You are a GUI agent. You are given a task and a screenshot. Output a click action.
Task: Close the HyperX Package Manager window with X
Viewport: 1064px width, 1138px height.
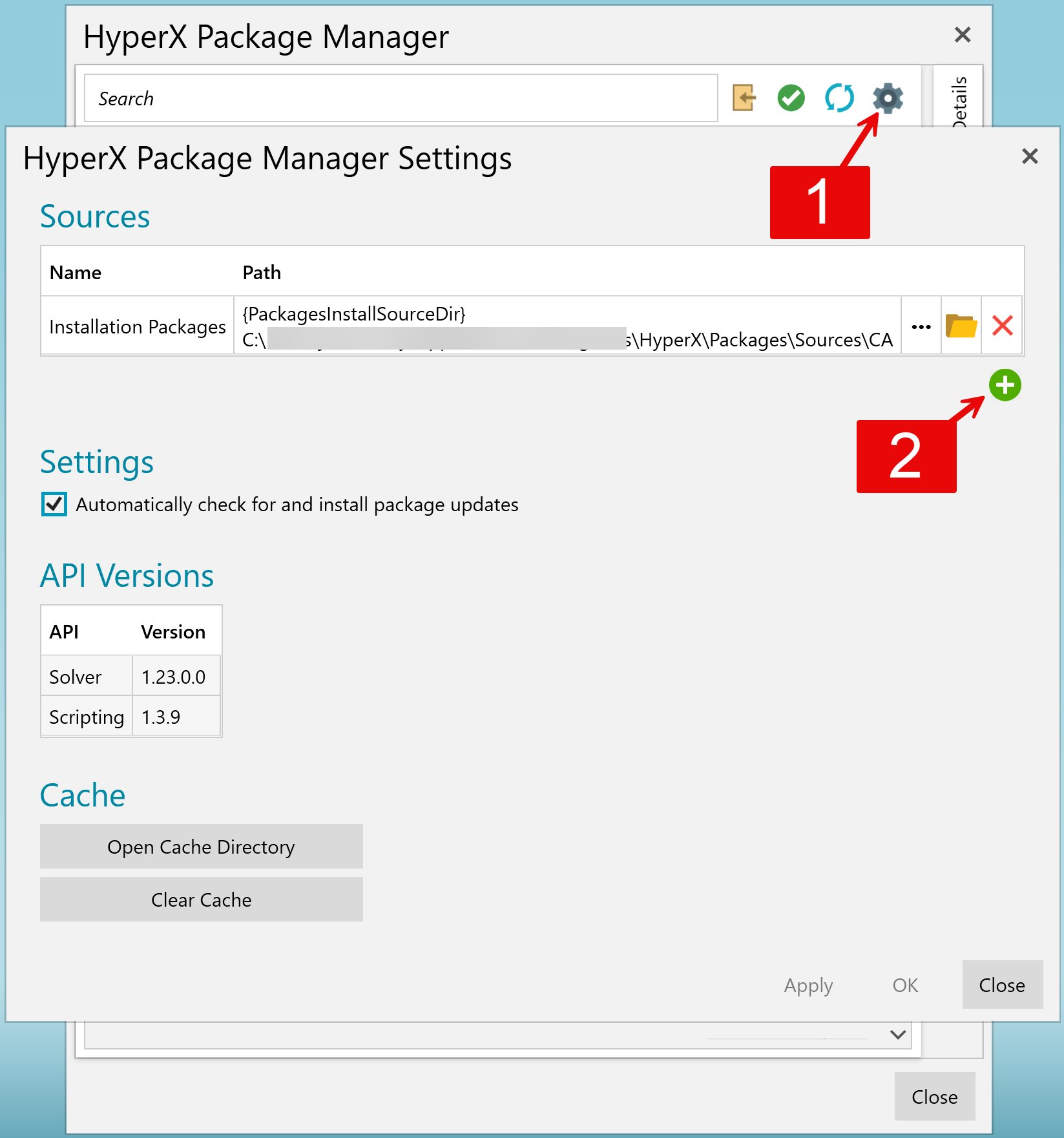click(x=963, y=34)
